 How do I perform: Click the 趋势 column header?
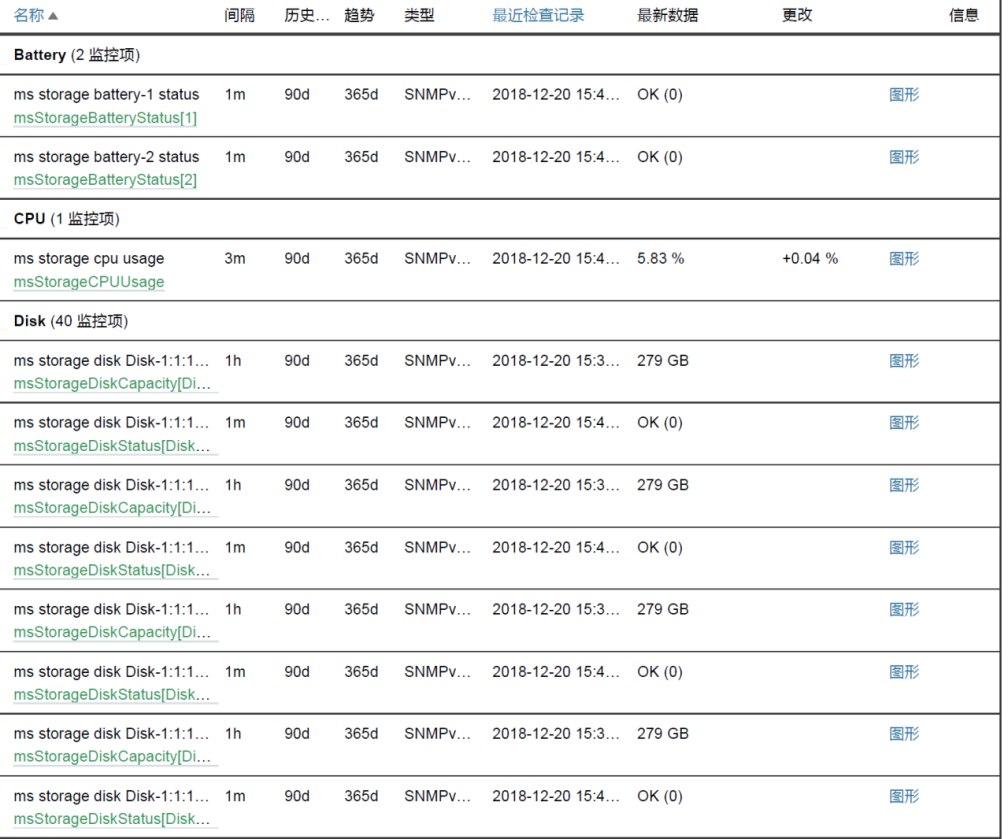tap(359, 15)
